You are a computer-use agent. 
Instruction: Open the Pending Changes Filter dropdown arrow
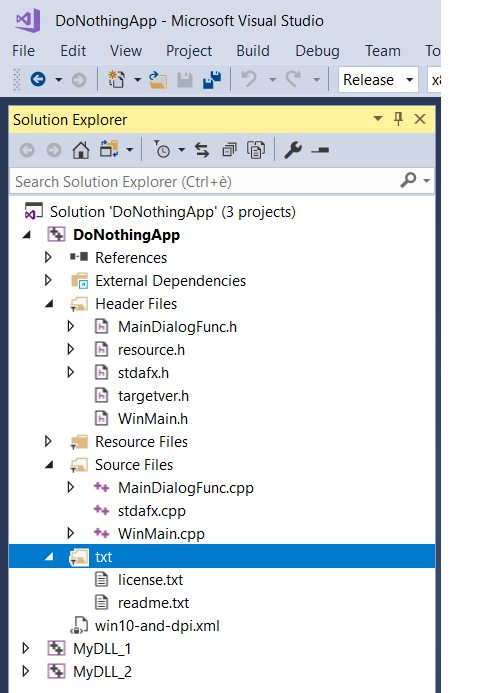point(182,150)
